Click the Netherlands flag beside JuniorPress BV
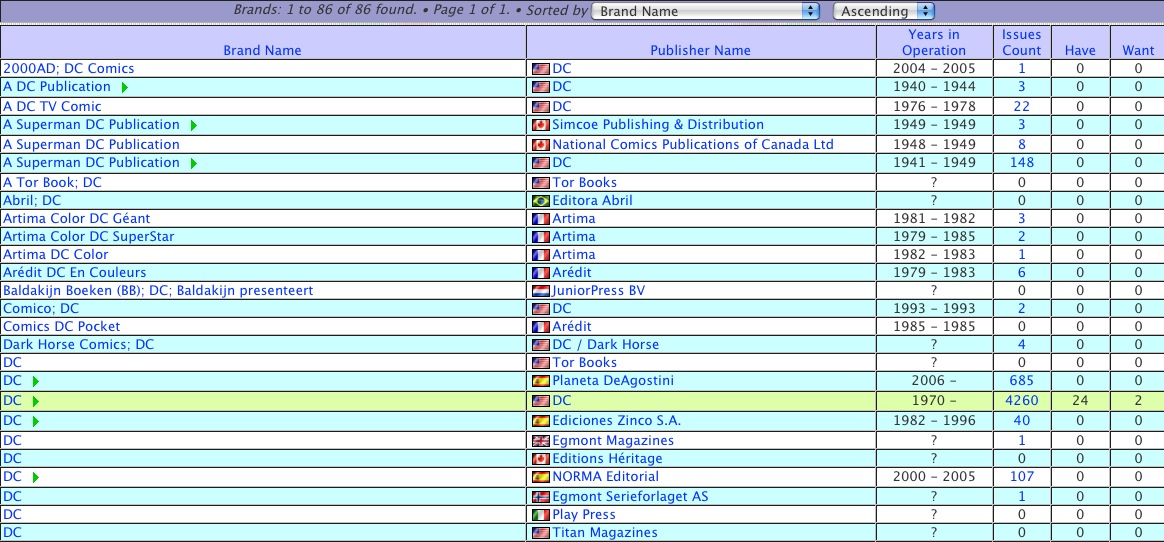 coord(540,291)
